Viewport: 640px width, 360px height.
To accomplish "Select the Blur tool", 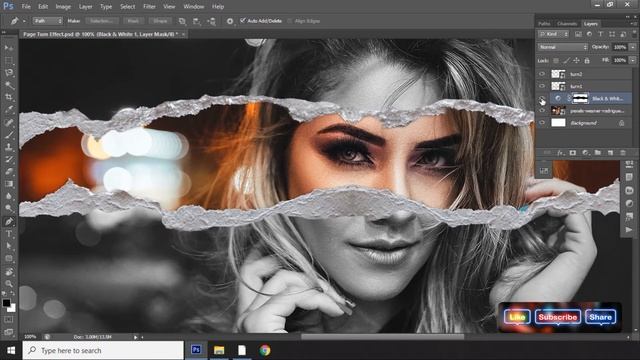I will [x=9, y=196].
